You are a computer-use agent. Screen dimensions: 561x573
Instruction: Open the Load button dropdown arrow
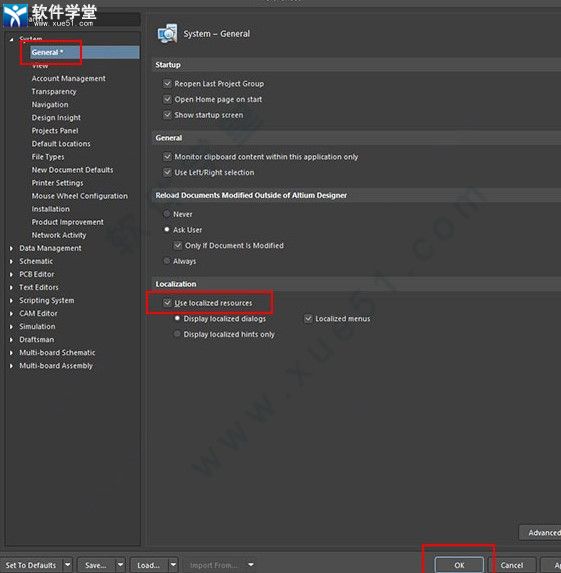point(173,565)
